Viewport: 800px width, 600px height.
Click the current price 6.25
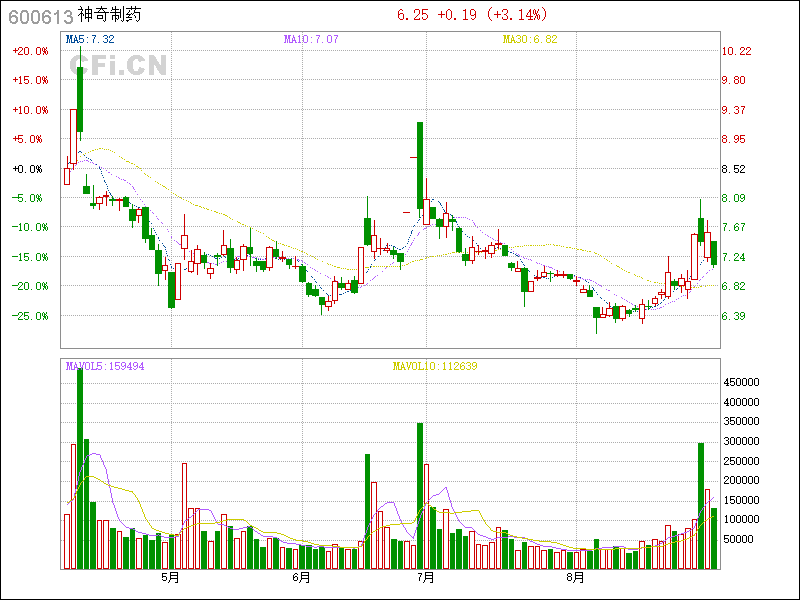pyautogui.click(x=412, y=15)
